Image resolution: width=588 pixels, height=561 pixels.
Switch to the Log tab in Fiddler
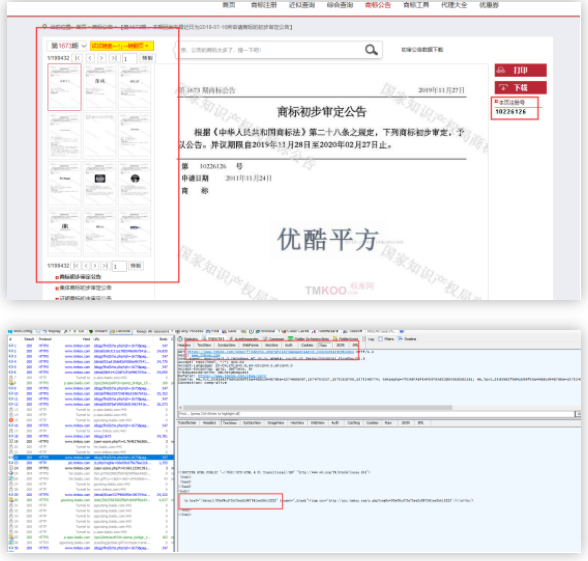[x=368, y=339]
